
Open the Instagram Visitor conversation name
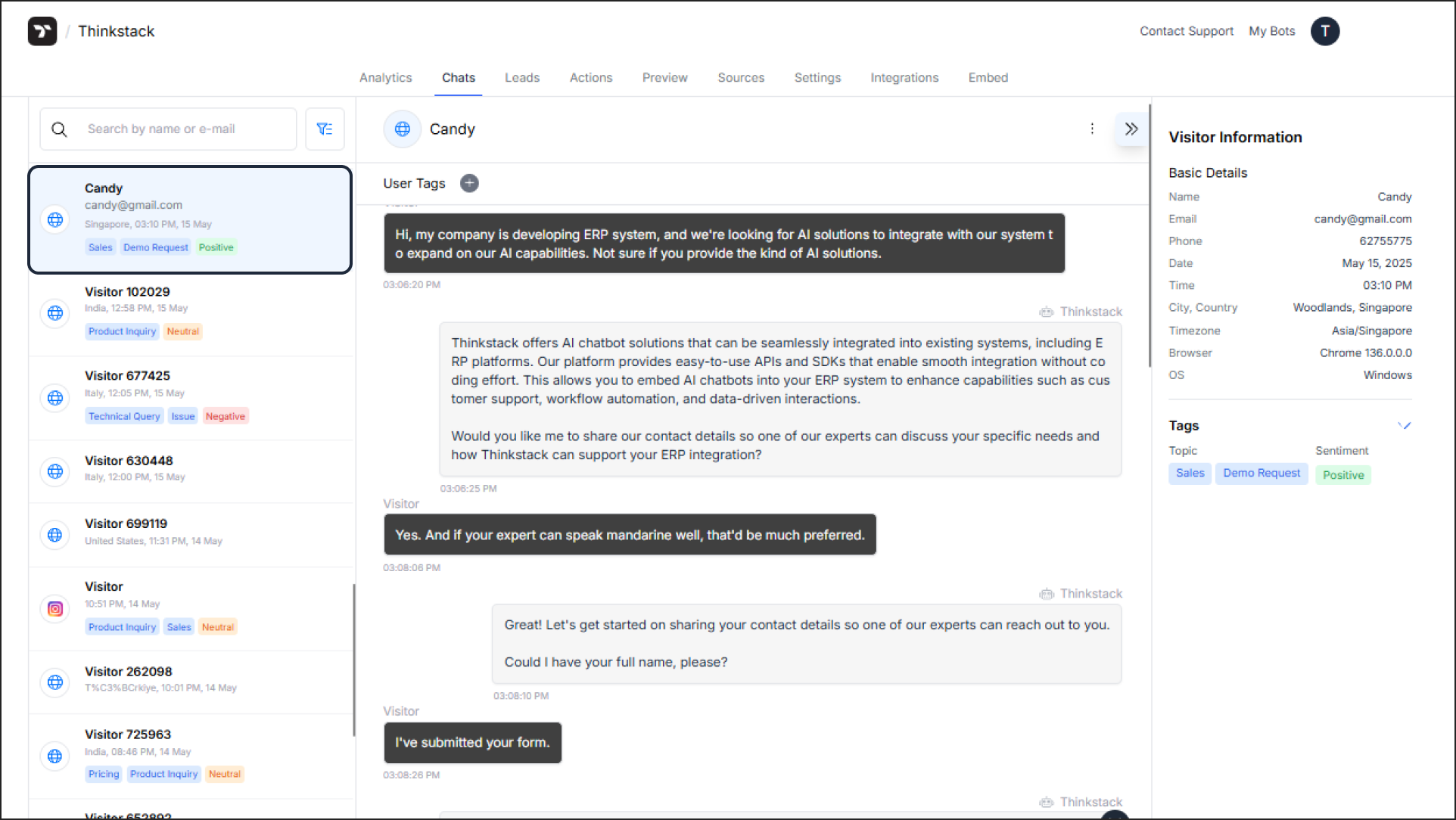[x=104, y=586]
